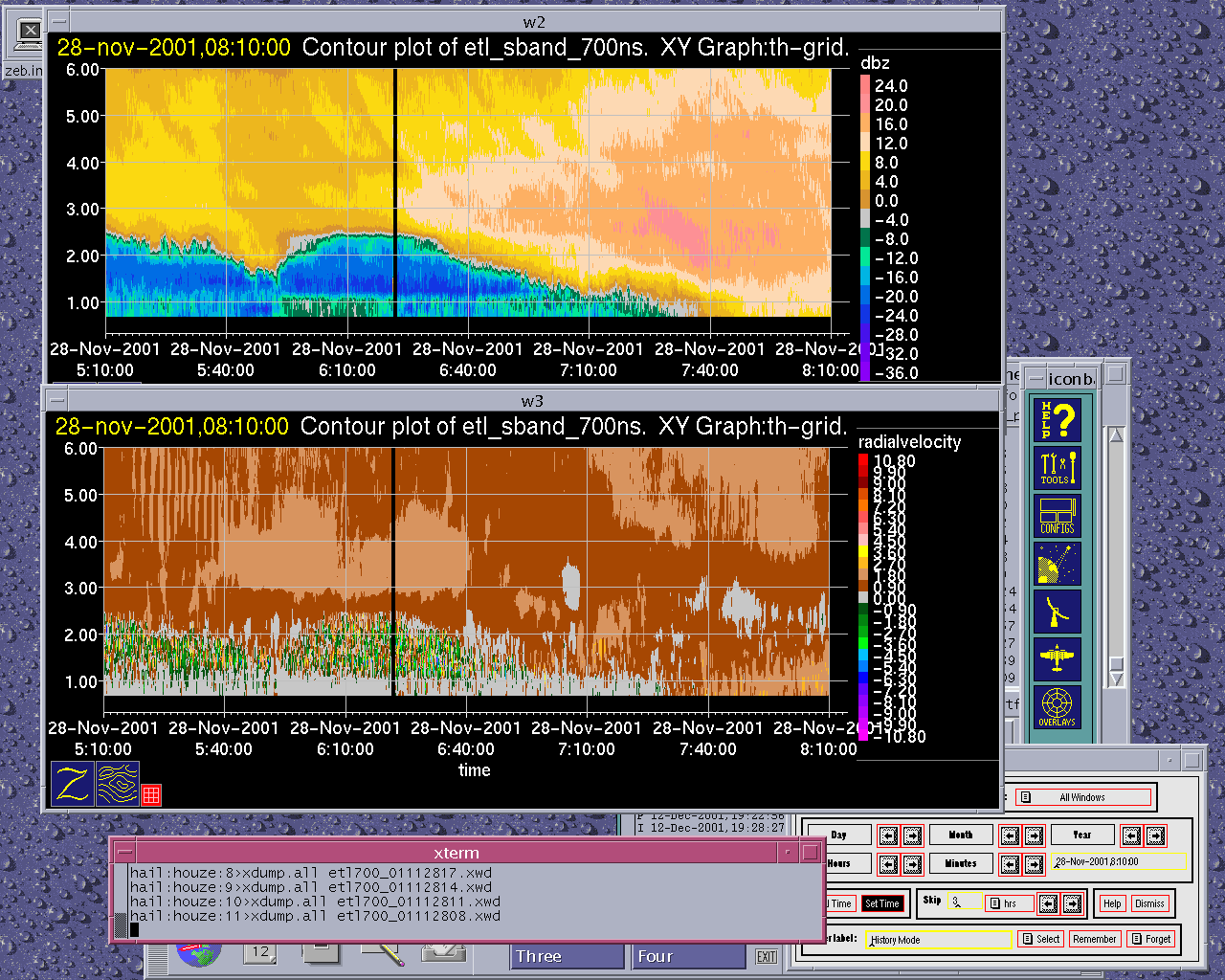Image resolution: width=1225 pixels, height=980 pixels.
Task: Open the Select label menu
Action: pyautogui.click(x=1040, y=939)
